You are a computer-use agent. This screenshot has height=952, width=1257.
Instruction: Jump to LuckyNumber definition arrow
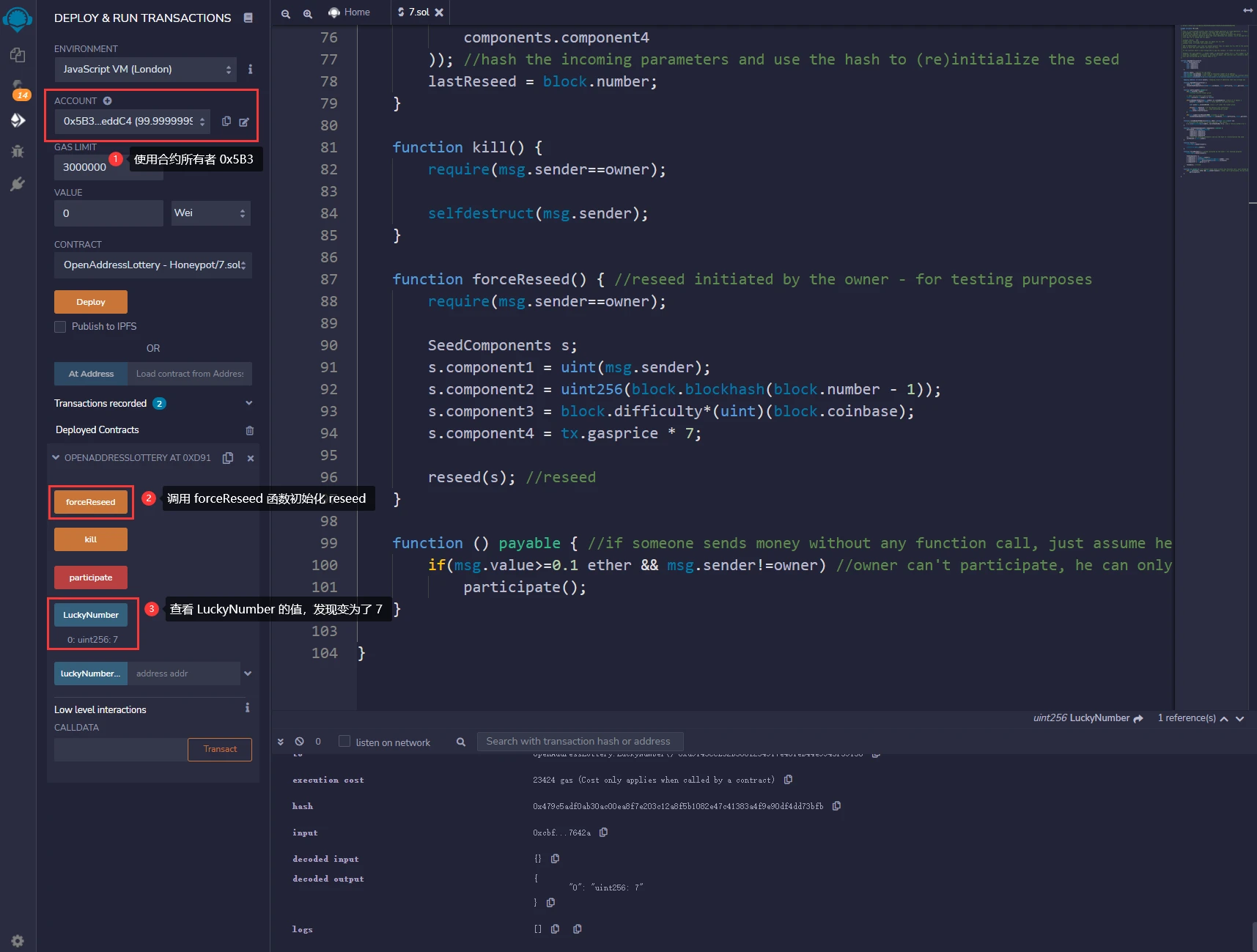[1138, 718]
